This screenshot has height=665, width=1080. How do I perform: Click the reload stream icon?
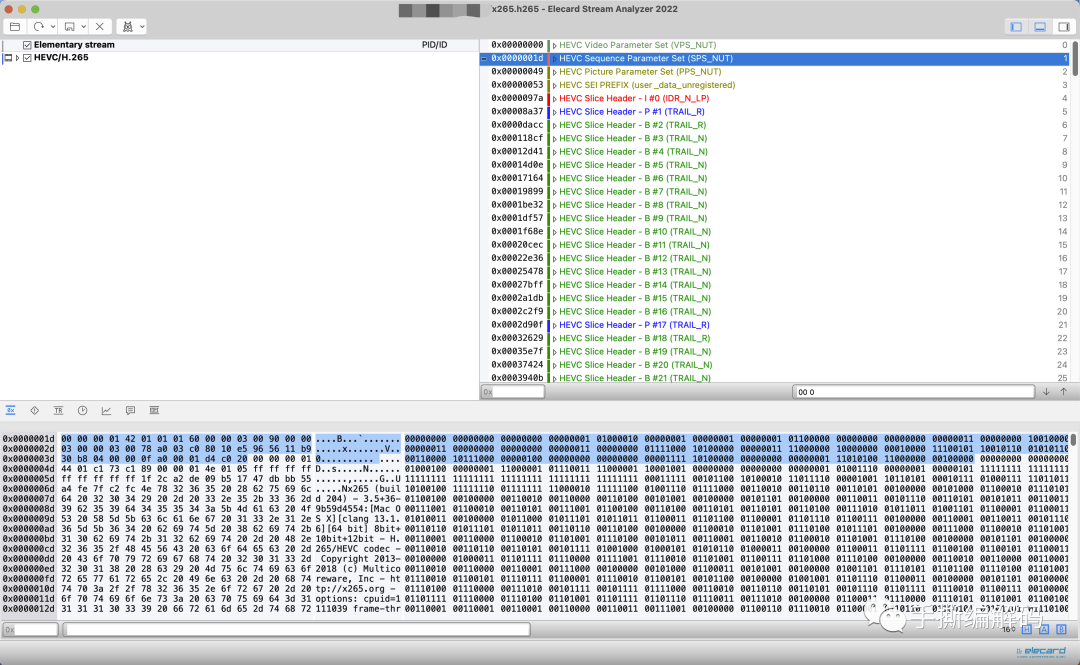point(39,26)
